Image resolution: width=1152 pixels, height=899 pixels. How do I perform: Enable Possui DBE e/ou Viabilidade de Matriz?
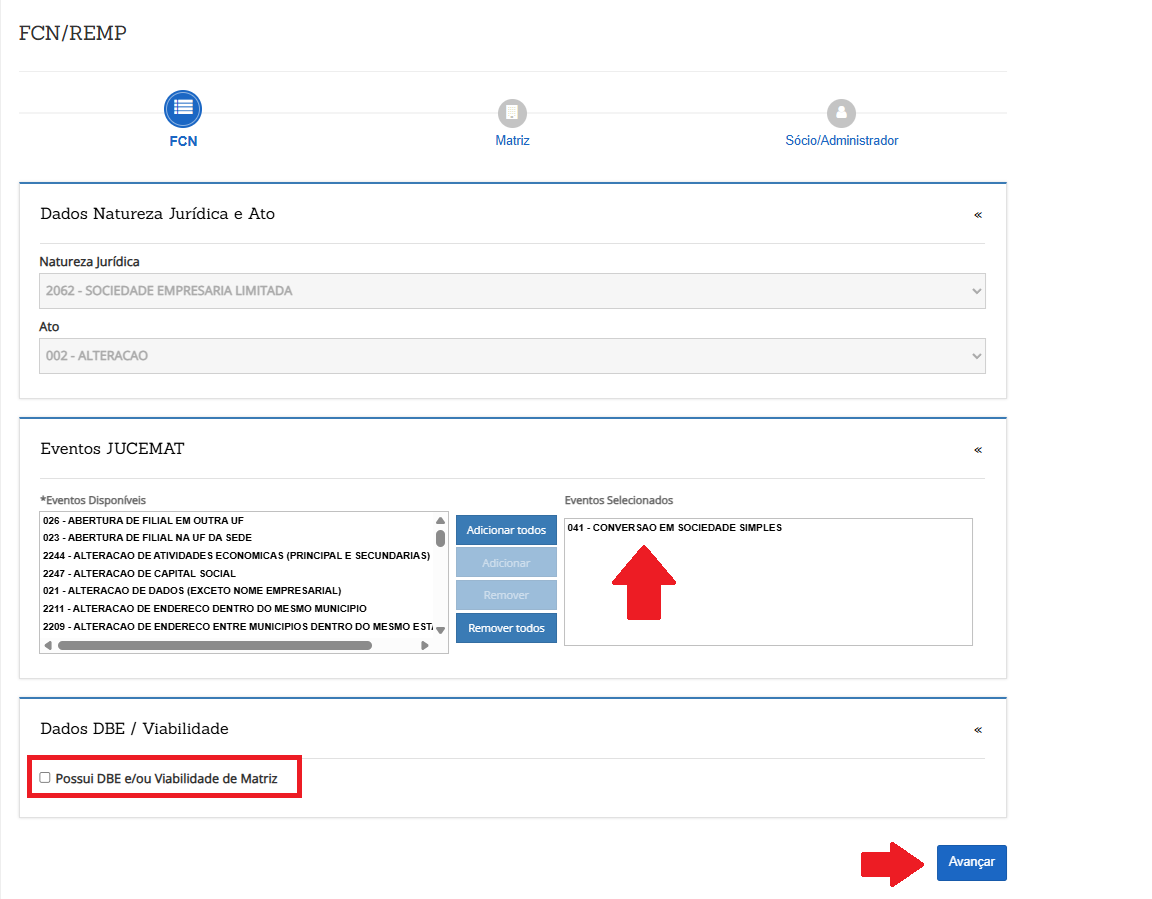[45, 777]
